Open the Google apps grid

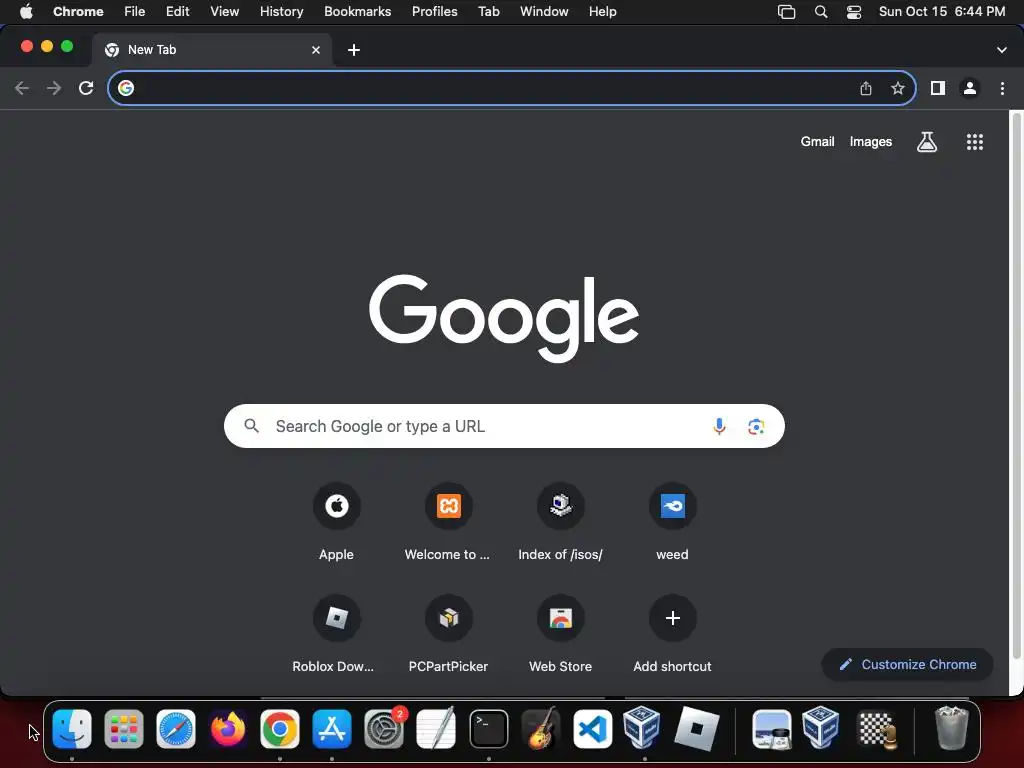(x=974, y=142)
